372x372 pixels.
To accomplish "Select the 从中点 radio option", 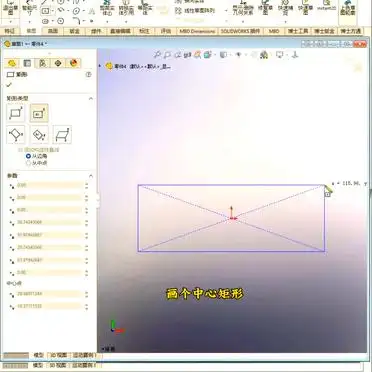I will click(x=28, y=163).
